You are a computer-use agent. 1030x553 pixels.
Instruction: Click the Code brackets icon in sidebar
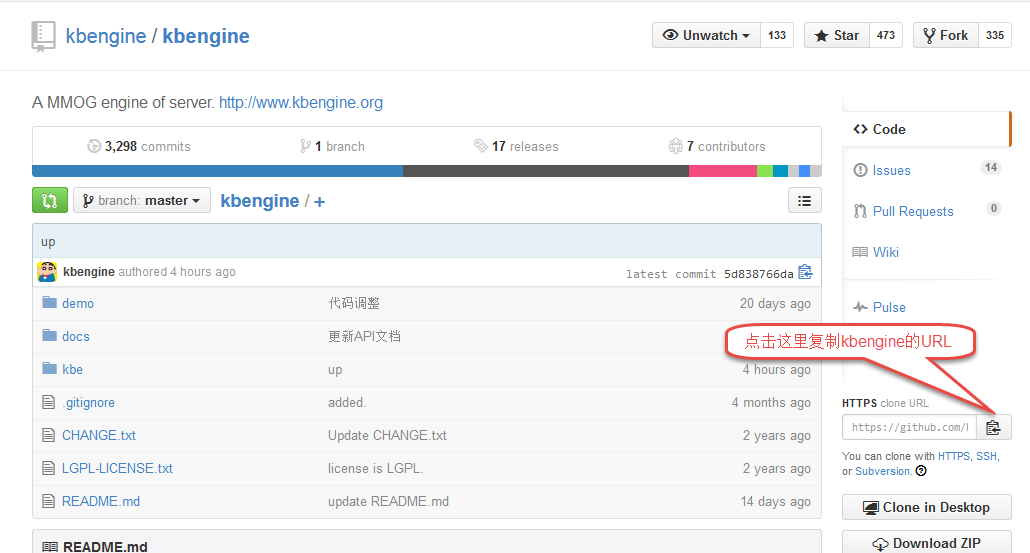click(860, 129)
